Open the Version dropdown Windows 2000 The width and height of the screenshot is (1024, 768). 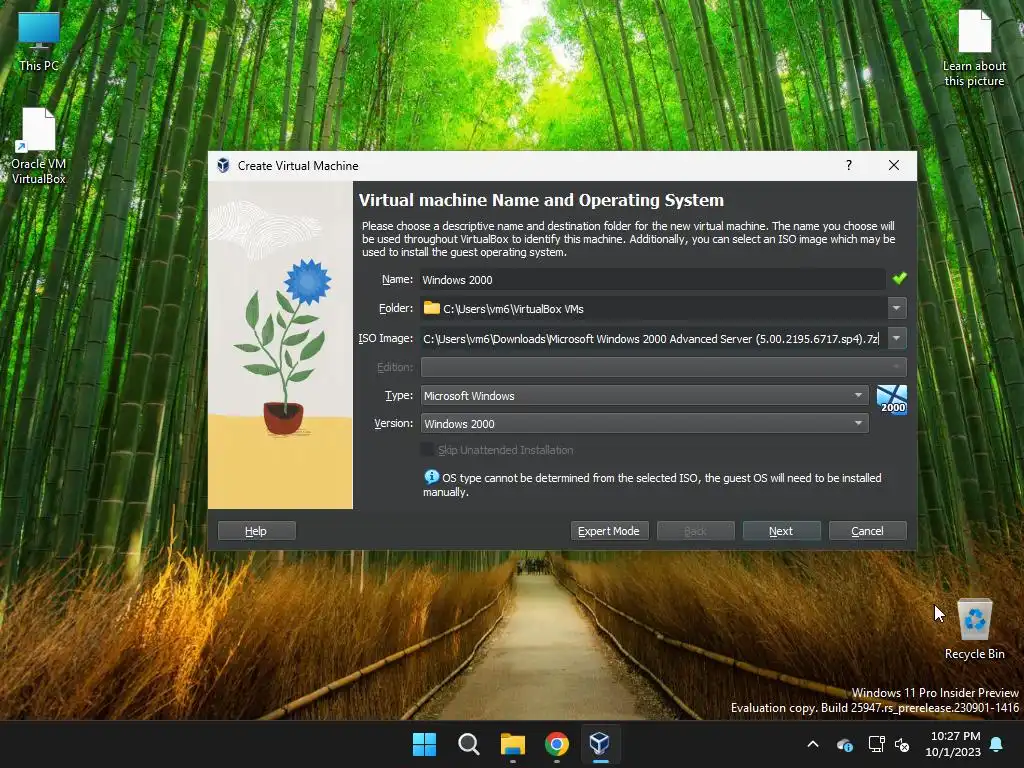click(645, 423)
